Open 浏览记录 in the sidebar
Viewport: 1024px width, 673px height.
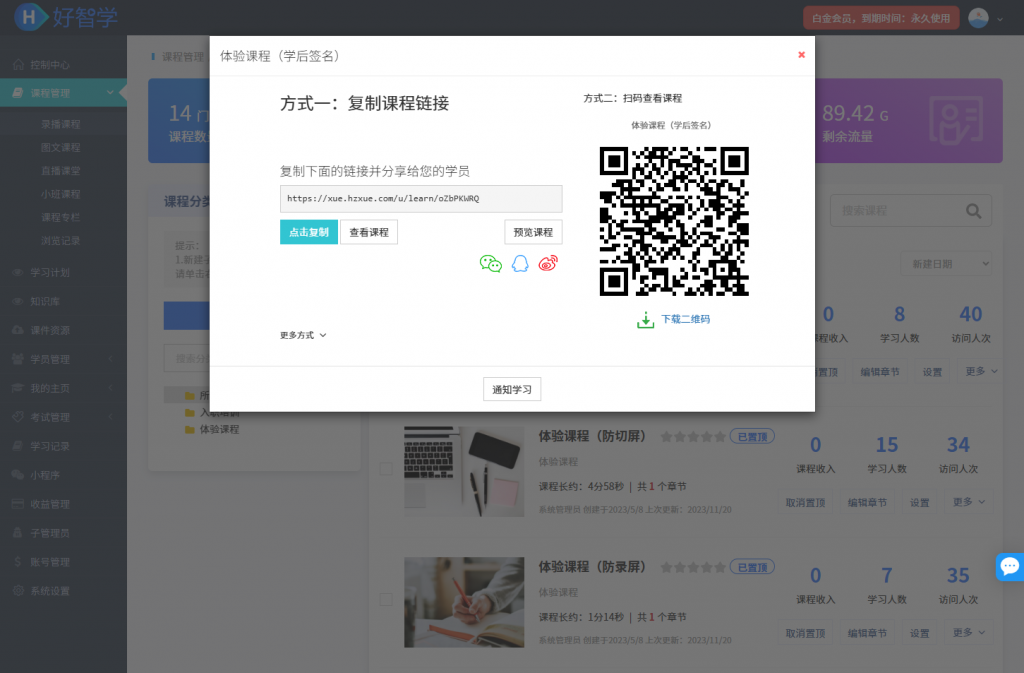tap(61, 241)
